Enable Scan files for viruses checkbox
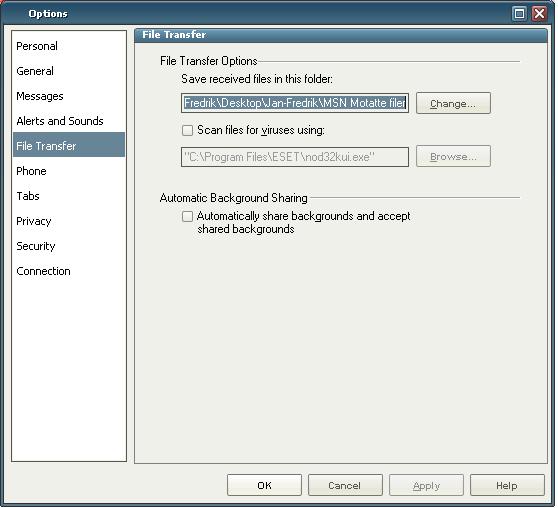Viewport: 558px width, 508px height. [188, 130]
